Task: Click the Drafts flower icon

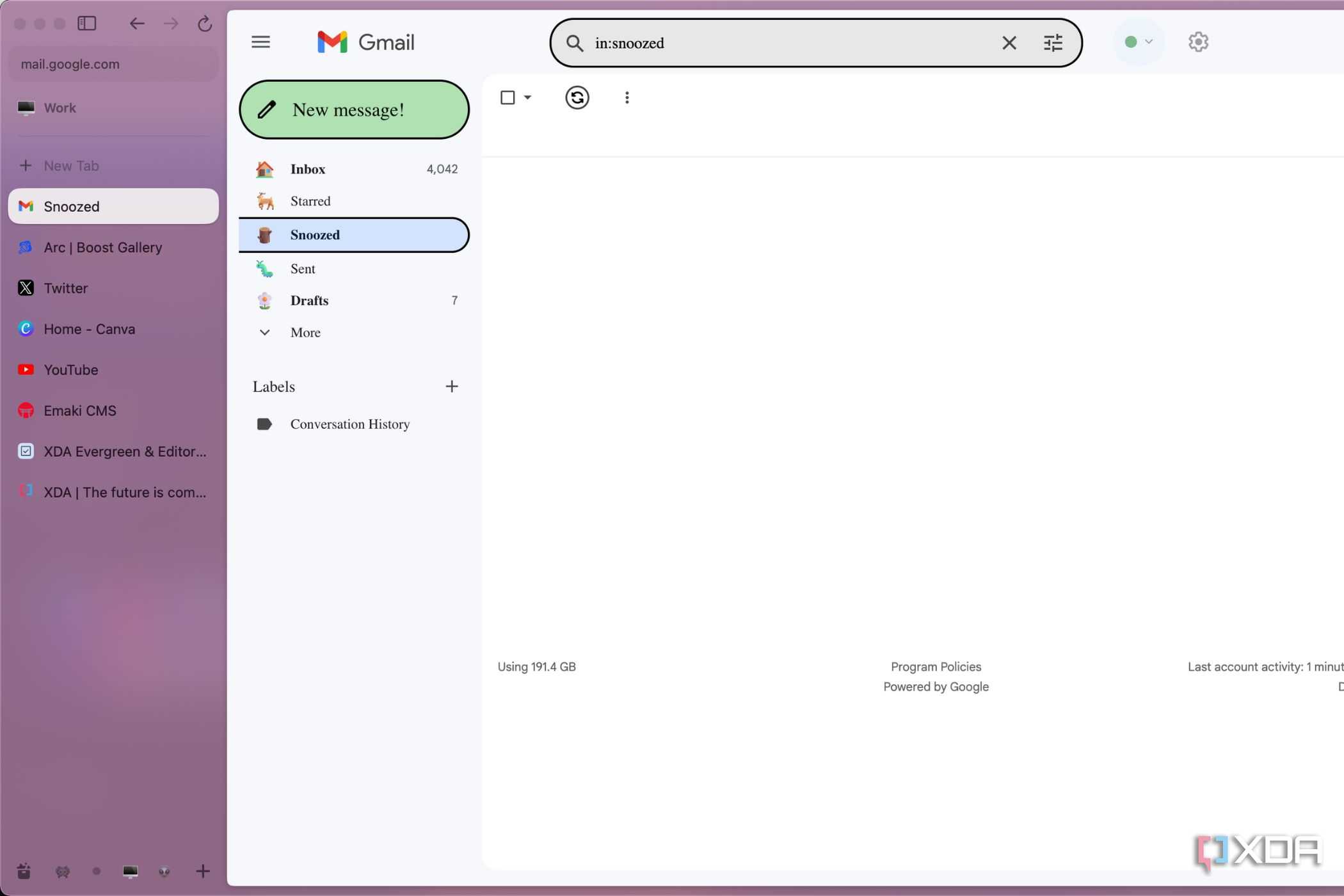Action: (264, 301)
